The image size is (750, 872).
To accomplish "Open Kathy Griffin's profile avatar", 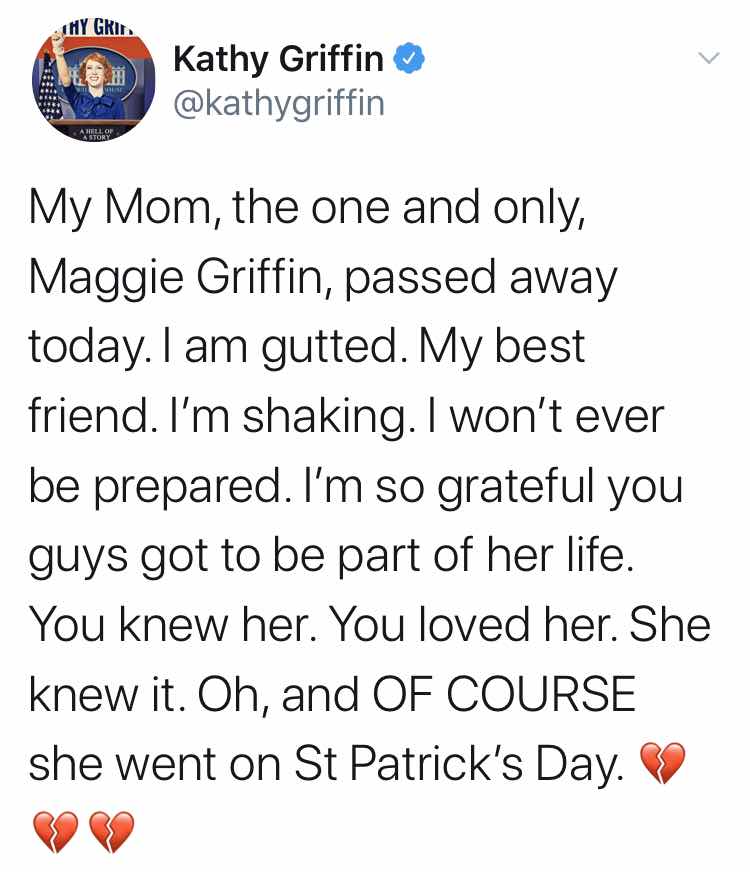I will click(x=93, y=81).
